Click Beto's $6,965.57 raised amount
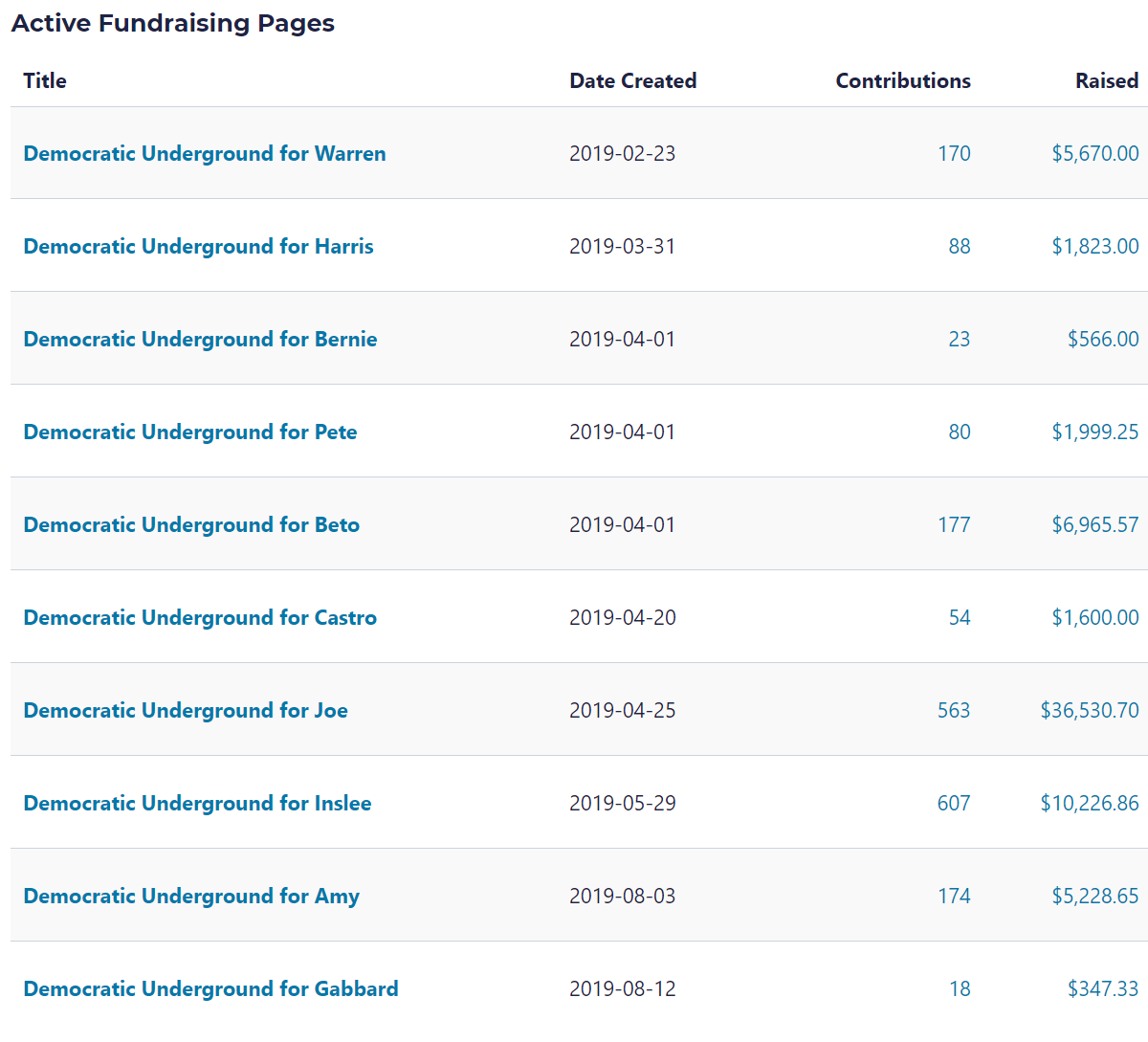 [x=1094, y=524]
